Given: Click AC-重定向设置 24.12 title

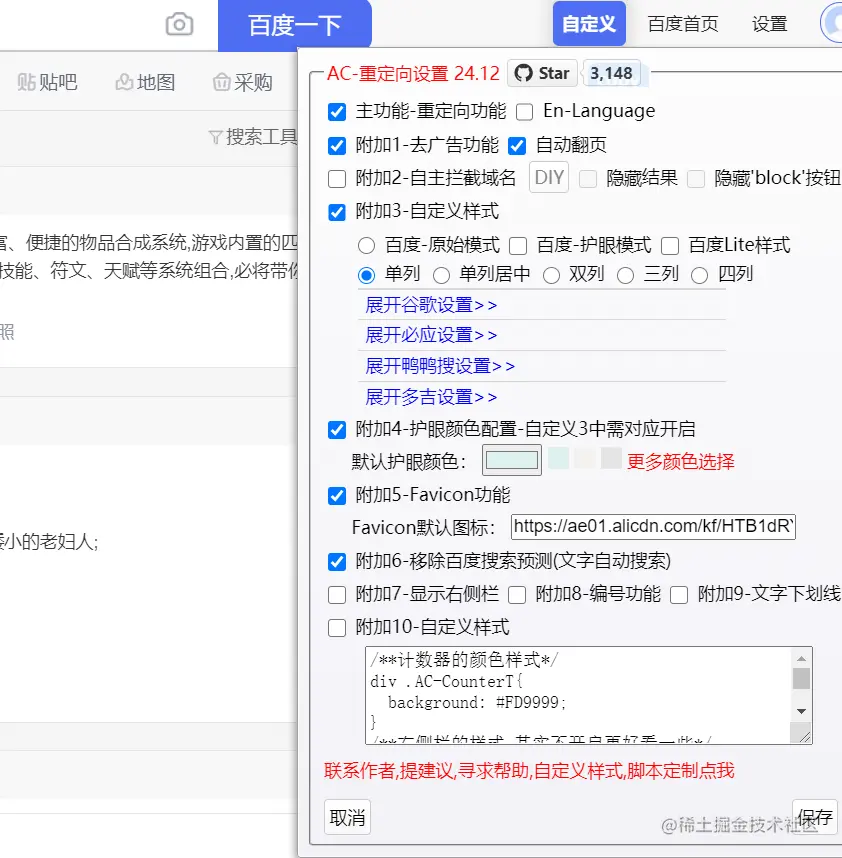Looking at the screenshot, I should point(413,73).
